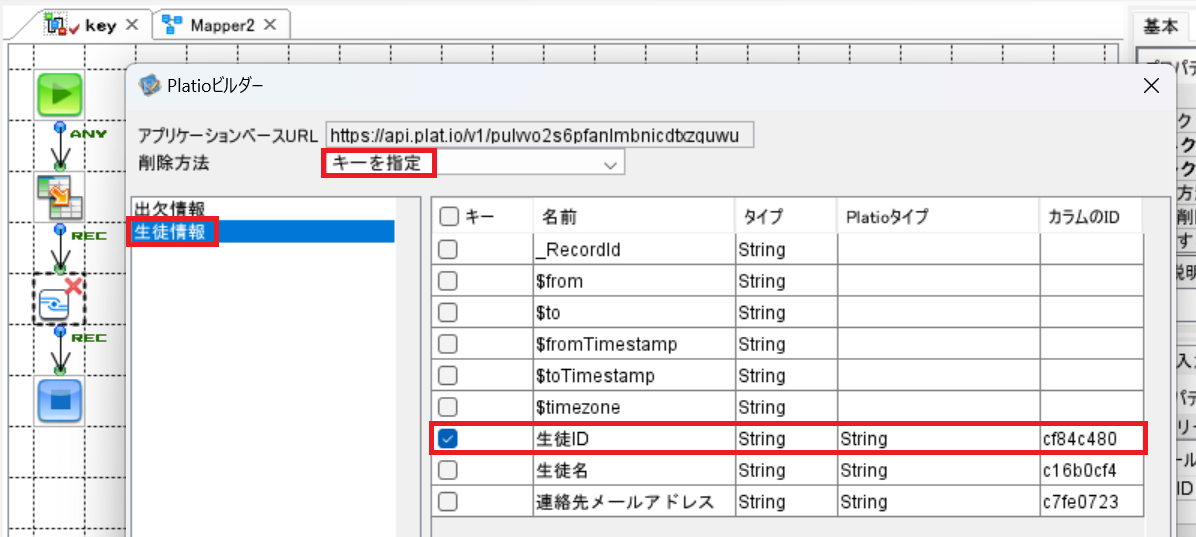Uncheck the 生徒ID key checkbox

click(448, 439)
